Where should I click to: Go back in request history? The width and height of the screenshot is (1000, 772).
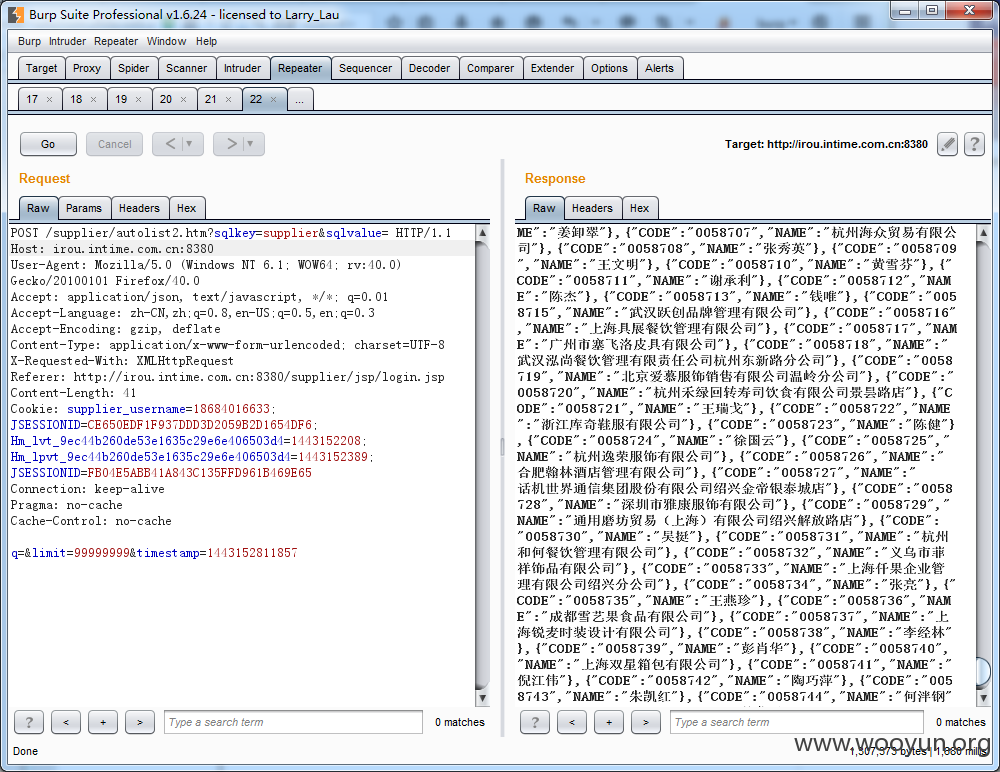point(170,144)
